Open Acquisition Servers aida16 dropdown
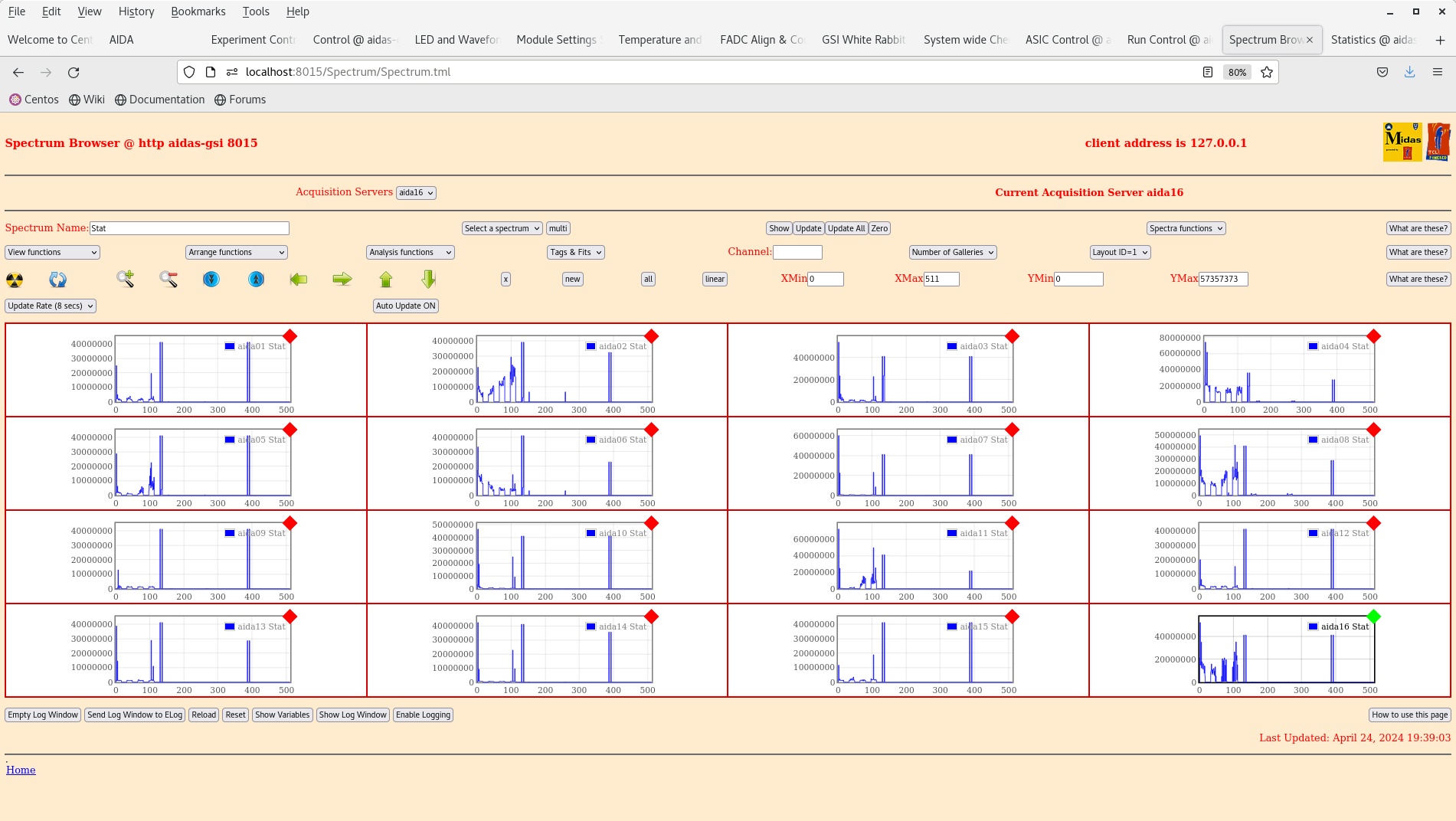 click(416, 193)
